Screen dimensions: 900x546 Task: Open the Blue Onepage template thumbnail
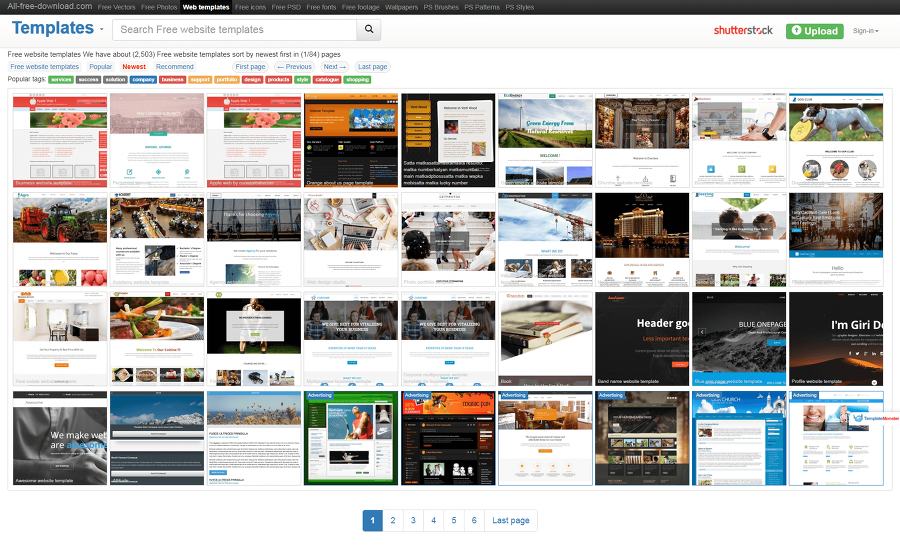coord(739,339)
